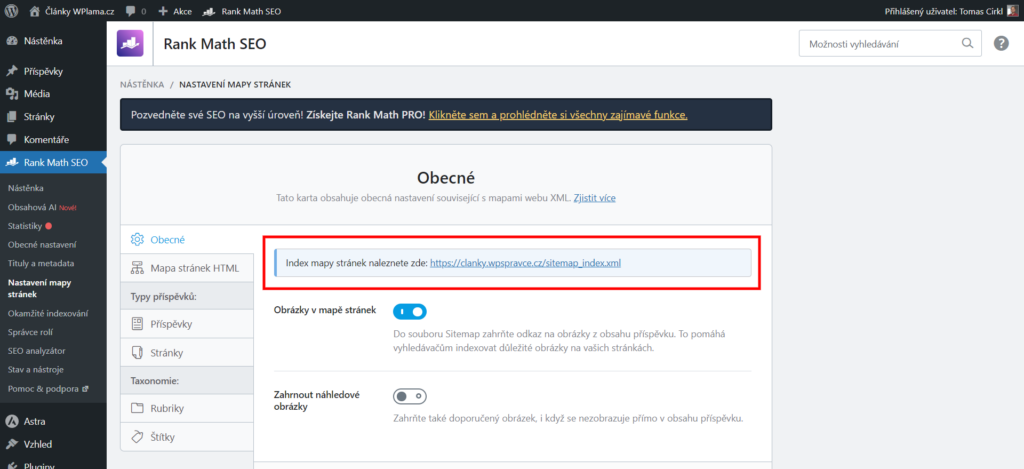Open Tituly a metadata submenu item
The image size is (1024, 469).
point(41,264)
